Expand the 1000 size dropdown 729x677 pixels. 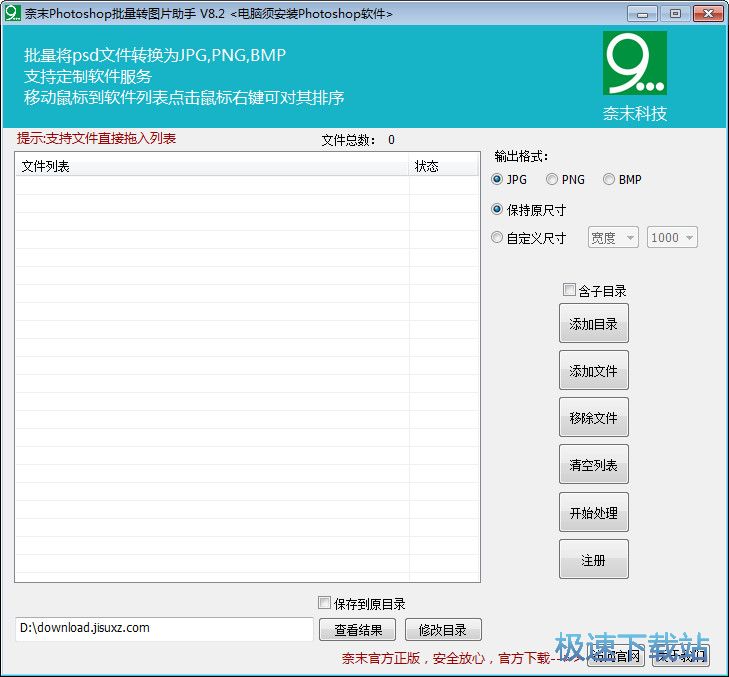tap(672, 238)
